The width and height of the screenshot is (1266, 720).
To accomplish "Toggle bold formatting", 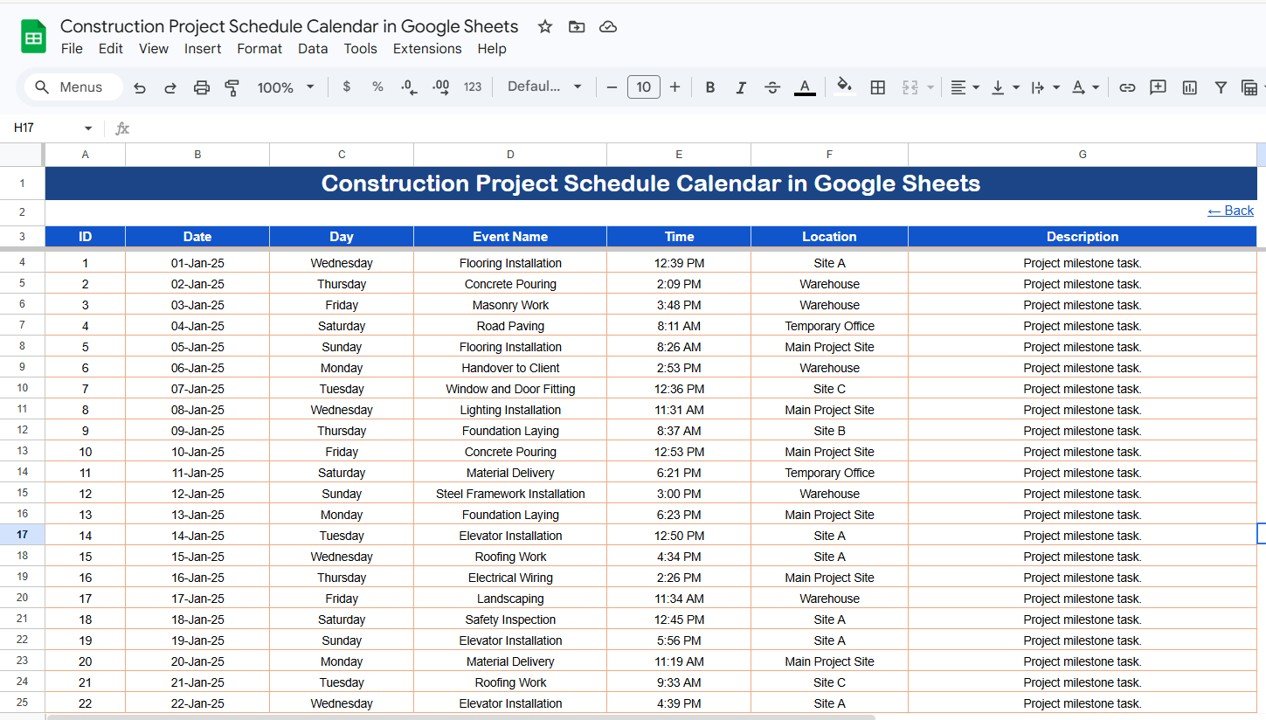I will [x=710, y=87].
